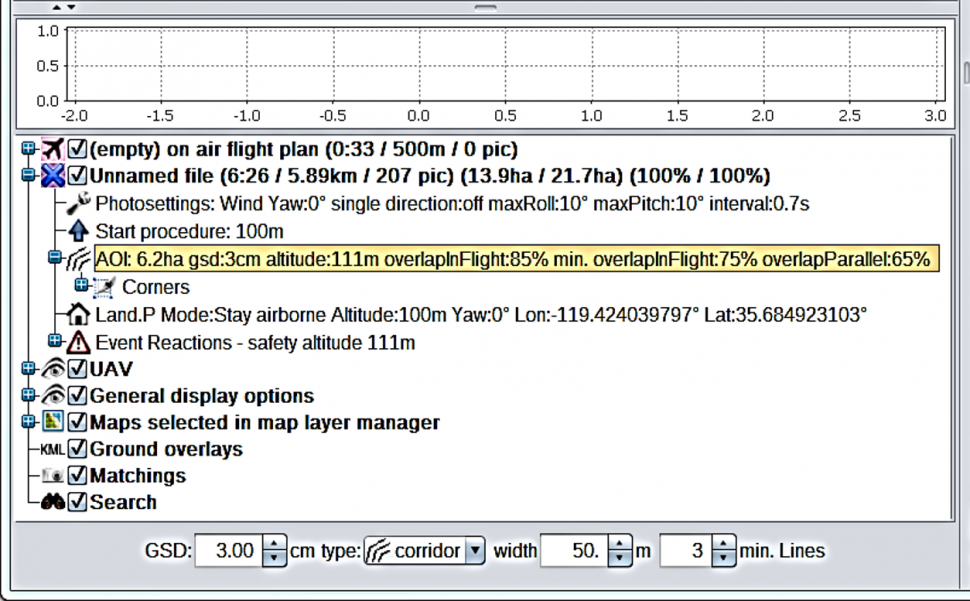
Task: Increase GSD value with up arrow
Action: [274, 544]
